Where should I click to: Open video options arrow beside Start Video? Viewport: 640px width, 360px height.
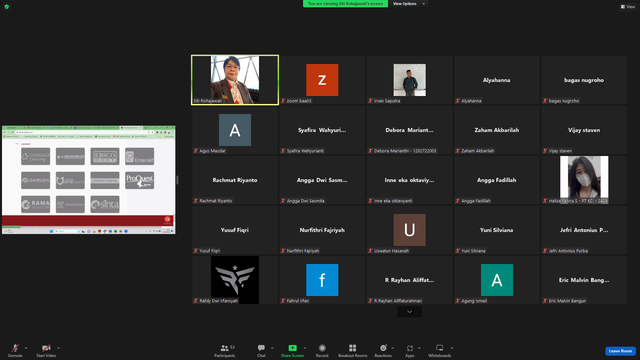click(x=59, y=348)
